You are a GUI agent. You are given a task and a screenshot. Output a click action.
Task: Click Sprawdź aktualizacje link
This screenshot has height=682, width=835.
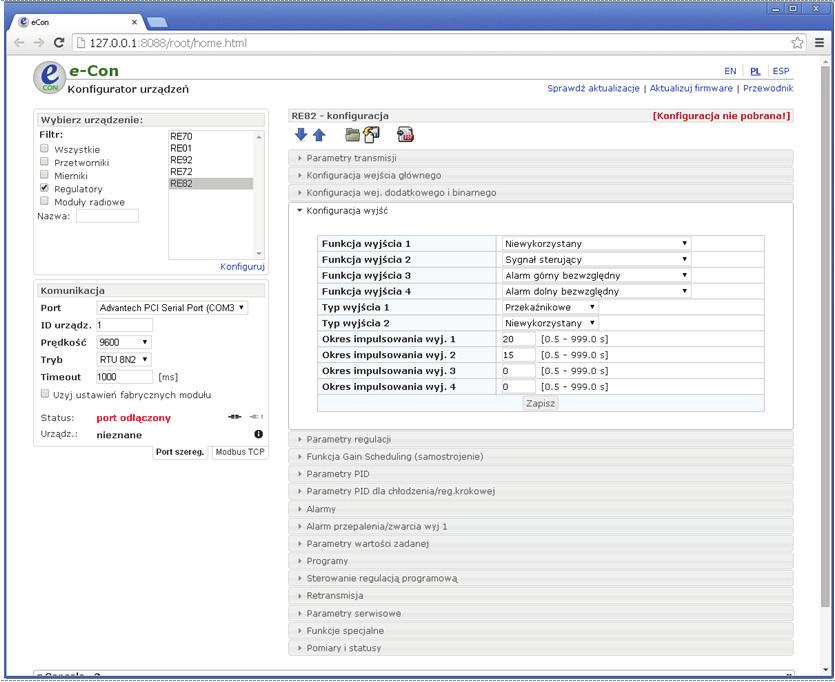coord(593,88)
